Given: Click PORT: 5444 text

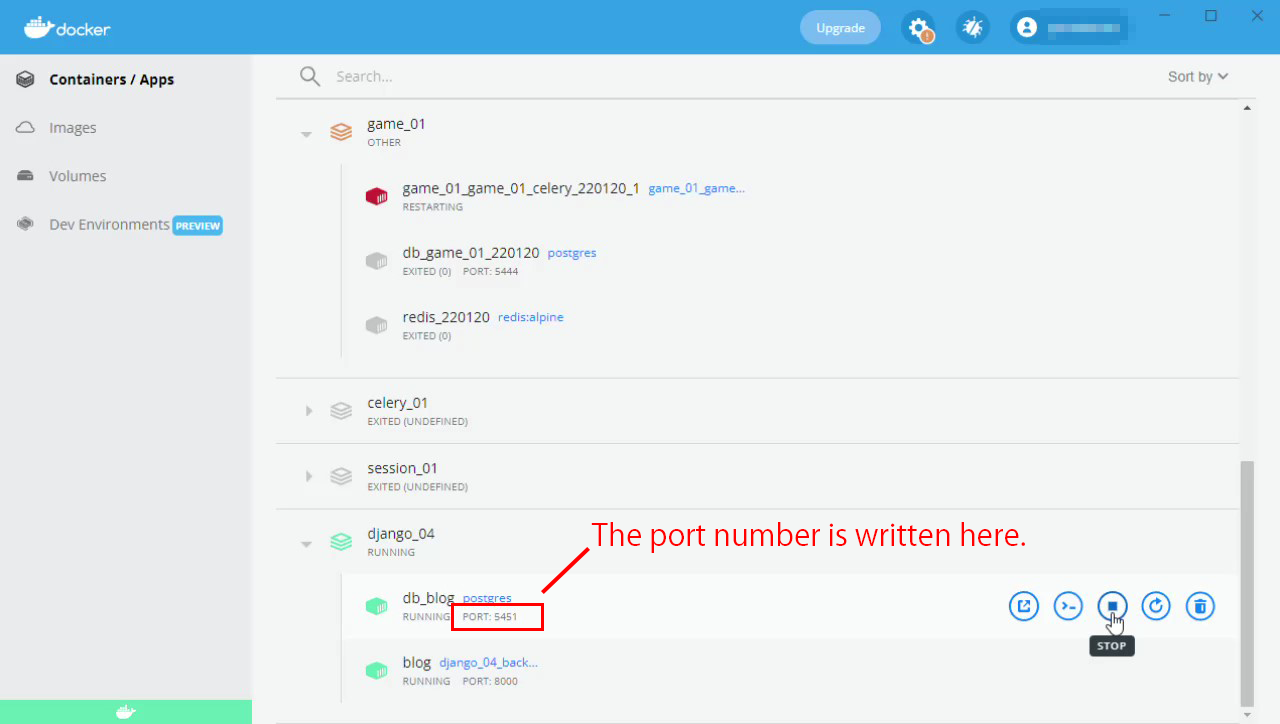Looking at the screenshot, I should 490,271.
